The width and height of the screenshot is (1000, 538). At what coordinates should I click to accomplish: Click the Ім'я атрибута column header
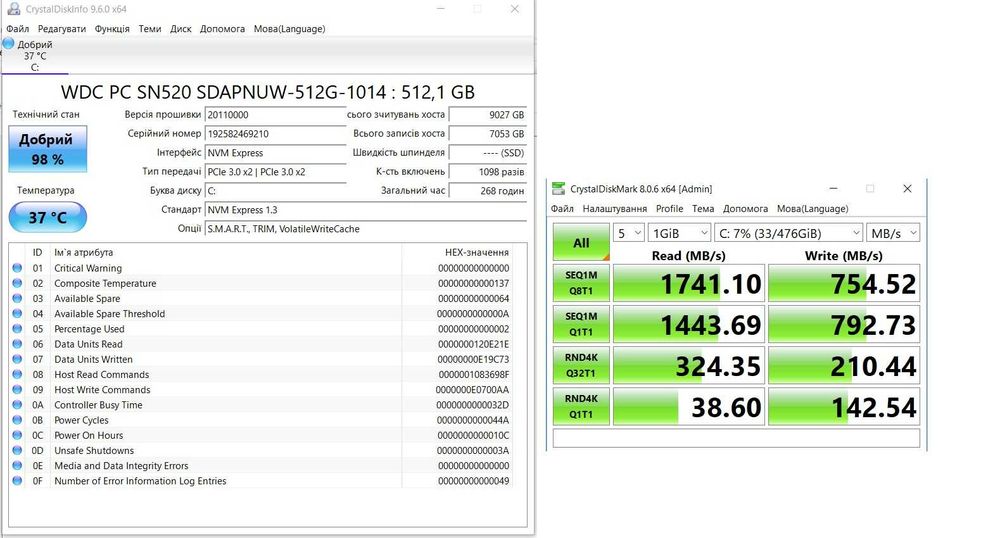(x=84, y=252)
